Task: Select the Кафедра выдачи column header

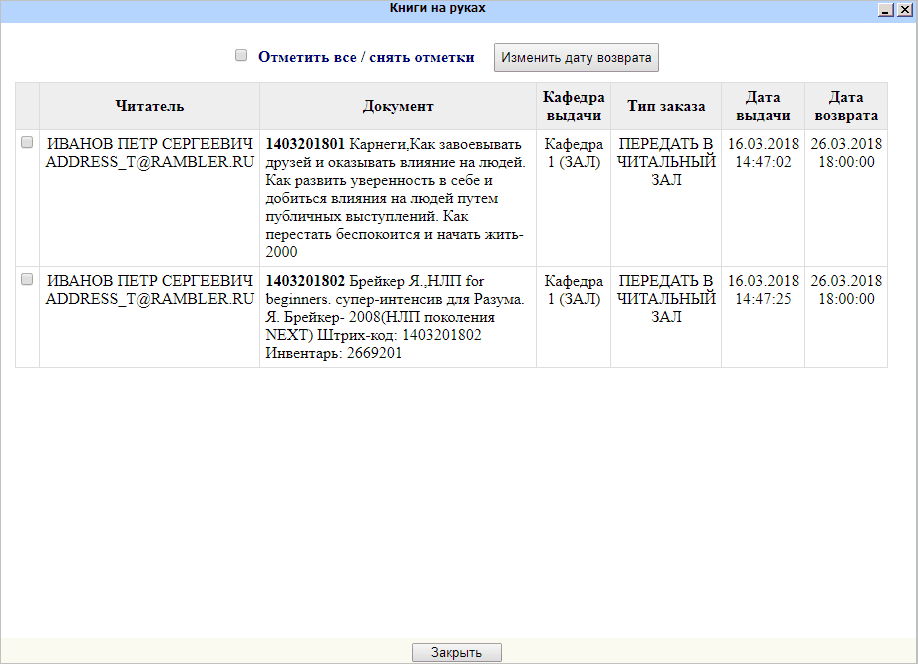Action: click(x=572, y=105)
